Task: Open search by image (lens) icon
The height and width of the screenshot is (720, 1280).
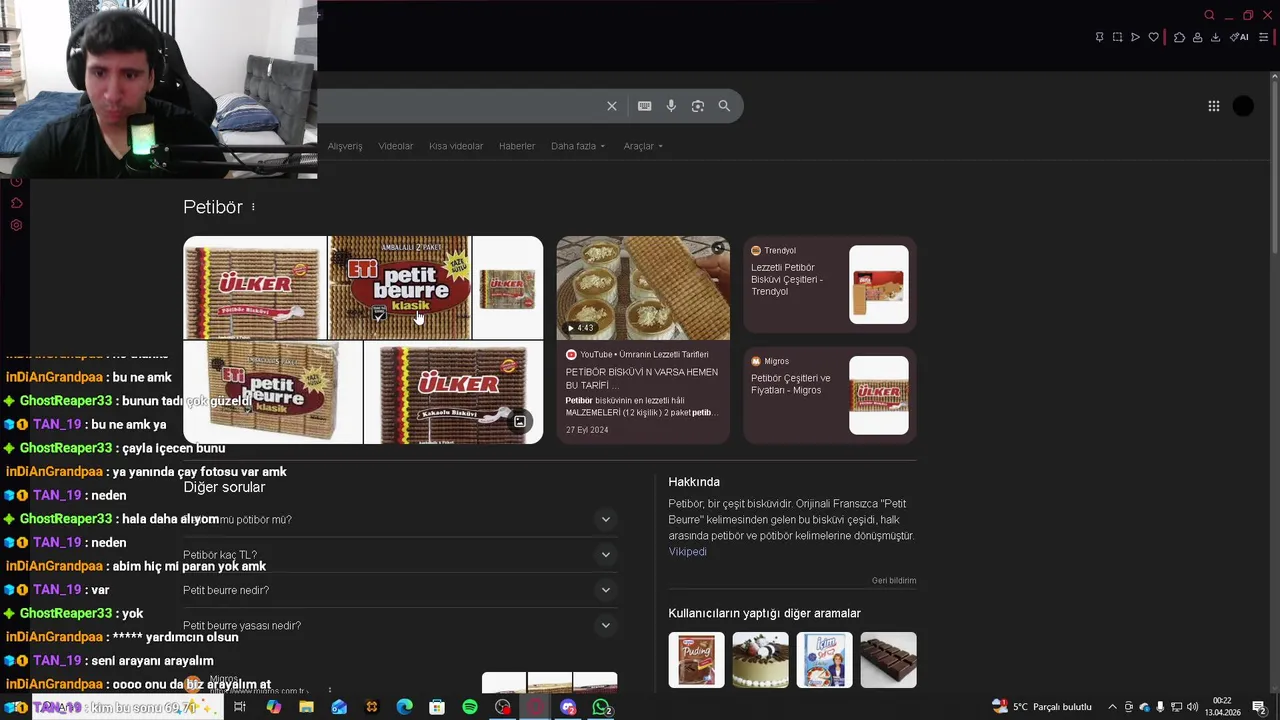Action: coord(698,106)
